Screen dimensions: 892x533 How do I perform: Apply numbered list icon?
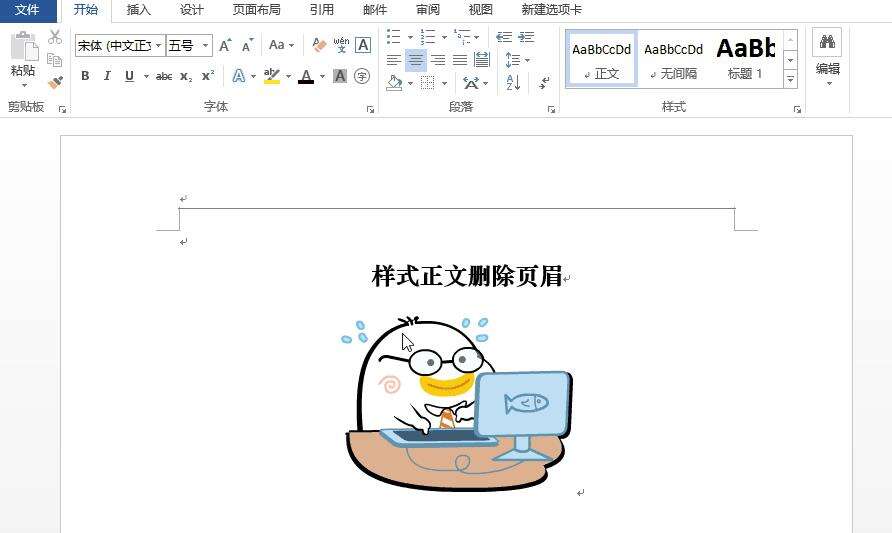click(428, 37)
